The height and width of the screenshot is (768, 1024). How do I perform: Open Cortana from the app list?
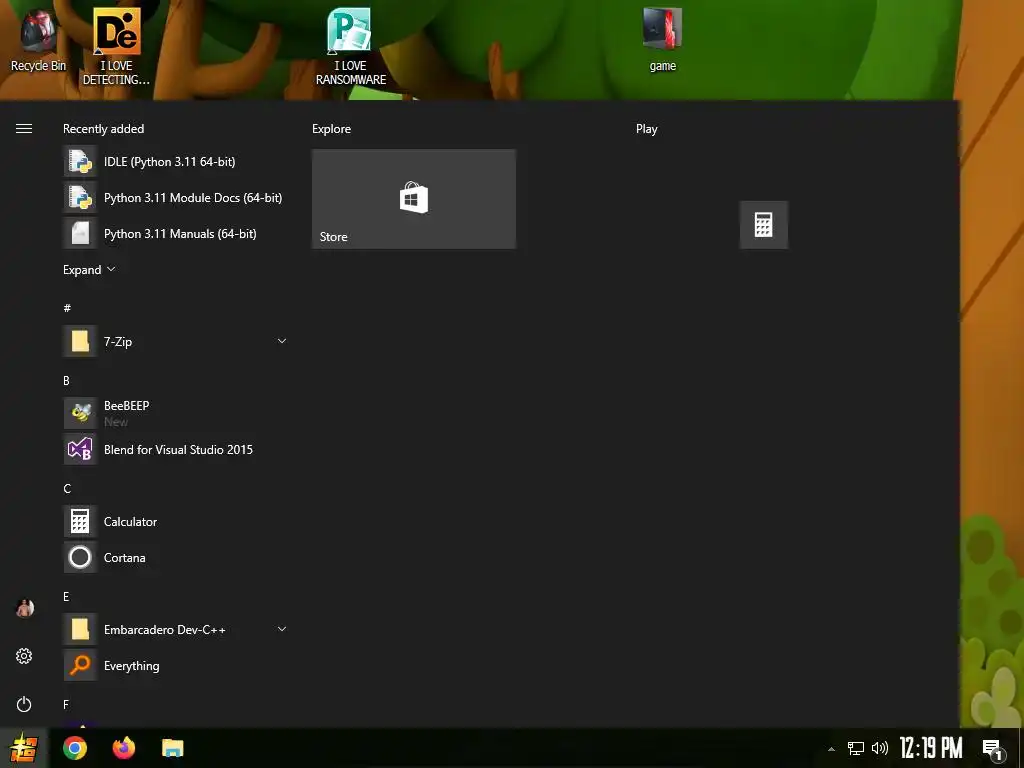tap(176, 557)
